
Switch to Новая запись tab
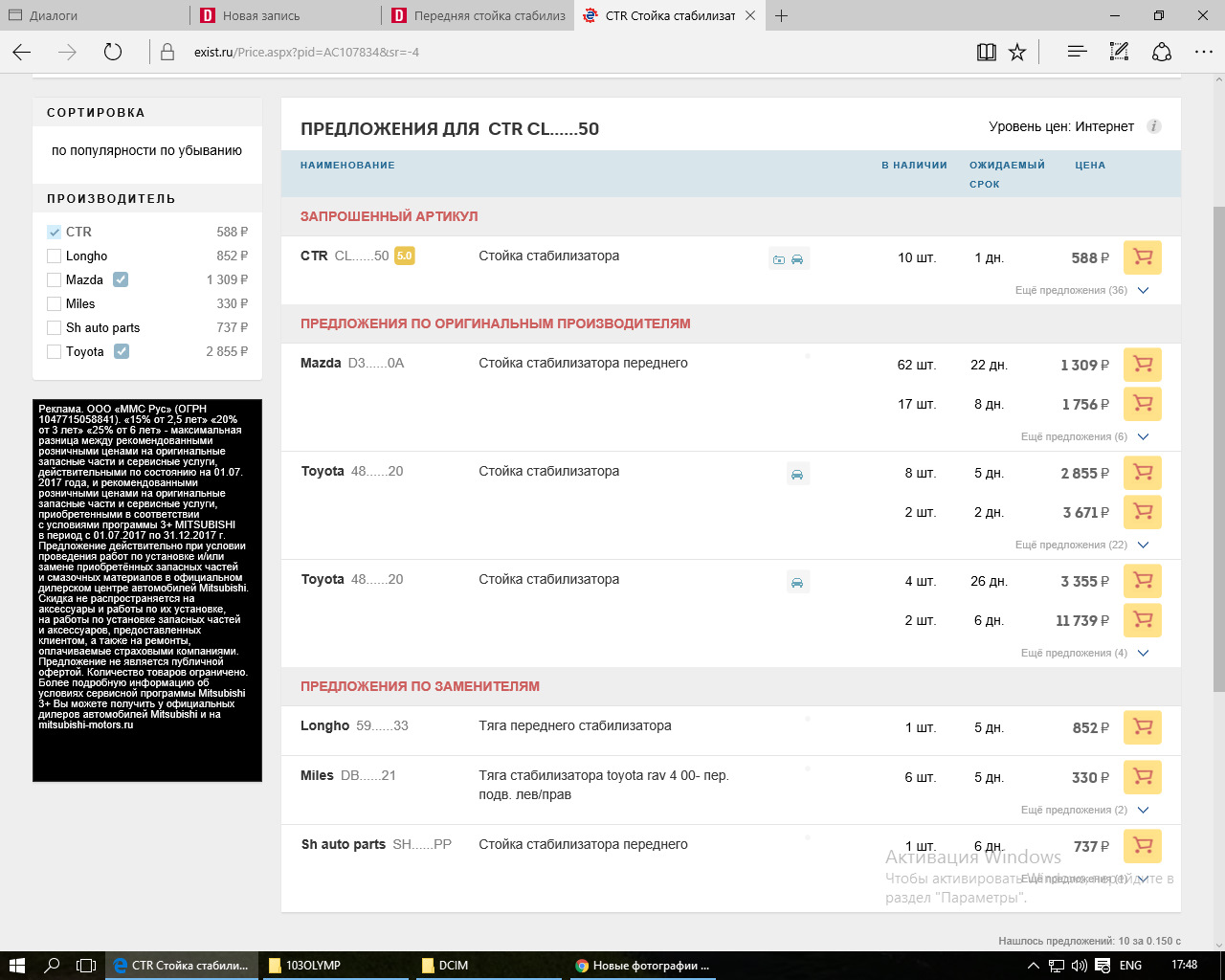(x=286, y=15)
